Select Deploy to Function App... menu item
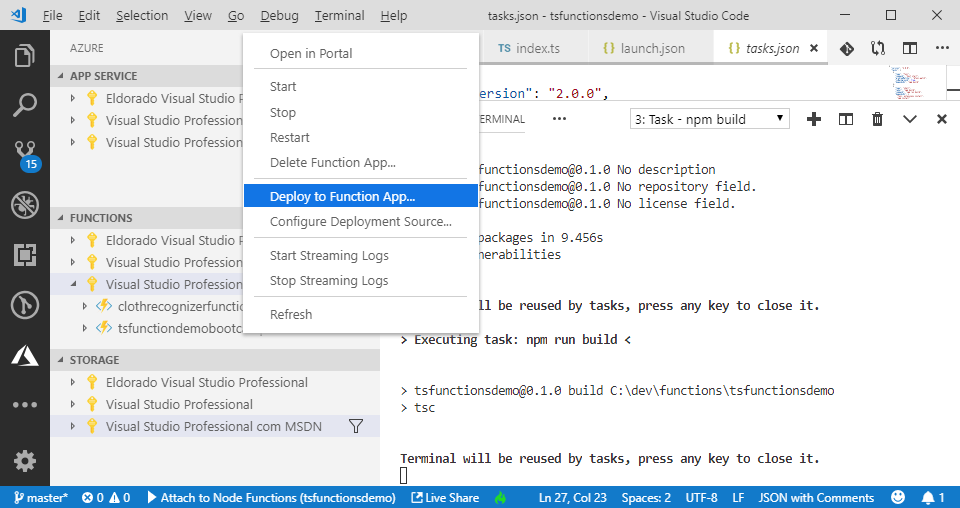 [360, 196]
